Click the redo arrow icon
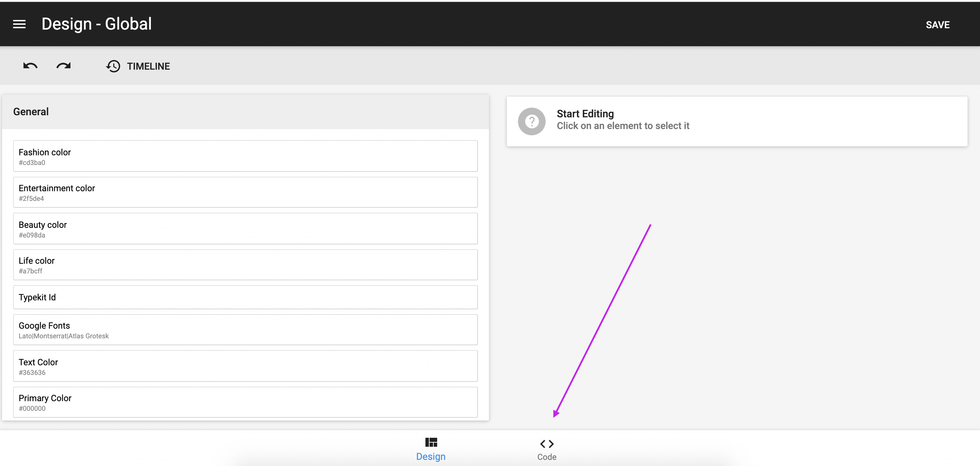Viewport: 980px width, 466px height. click(x=63, y=66)
